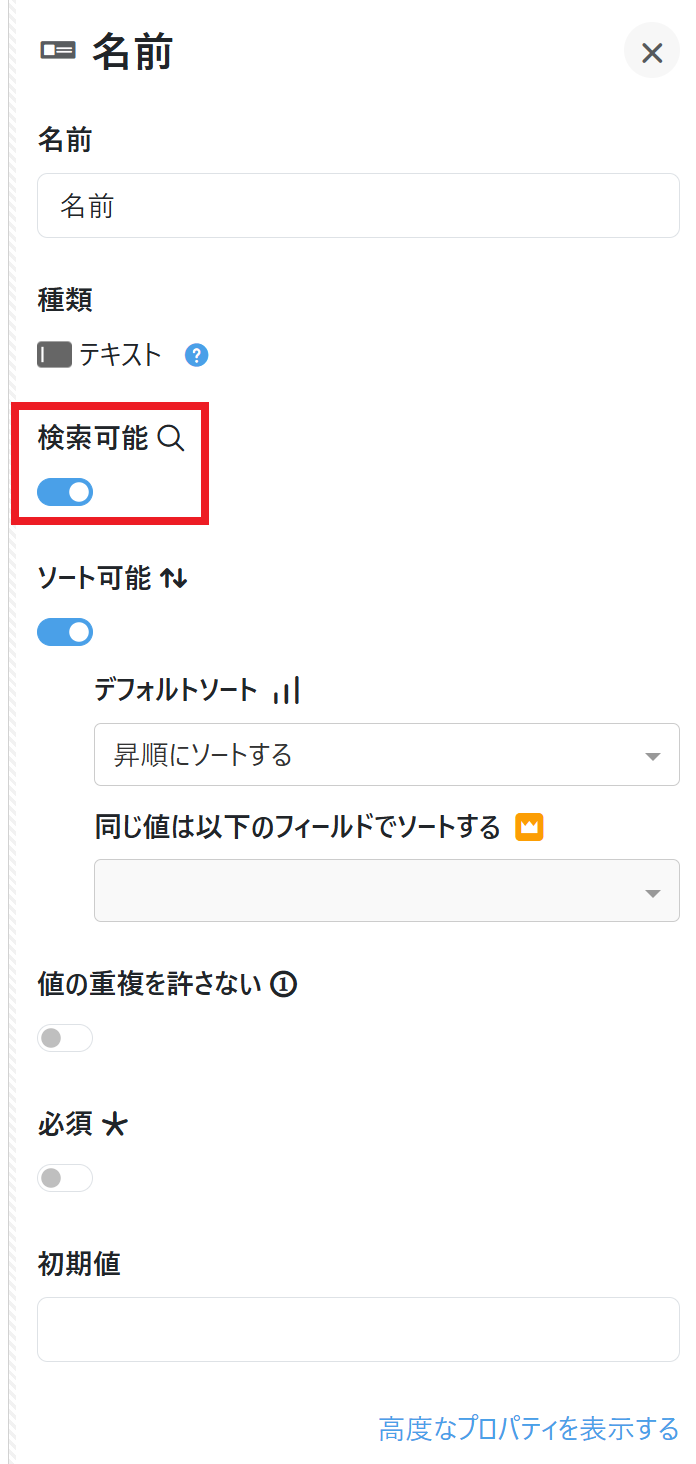The height and width of the screenshot is (1464, 696).
Task: Click the 高度なプロパティを表示する link
Action: click(x=529, y=1428)
